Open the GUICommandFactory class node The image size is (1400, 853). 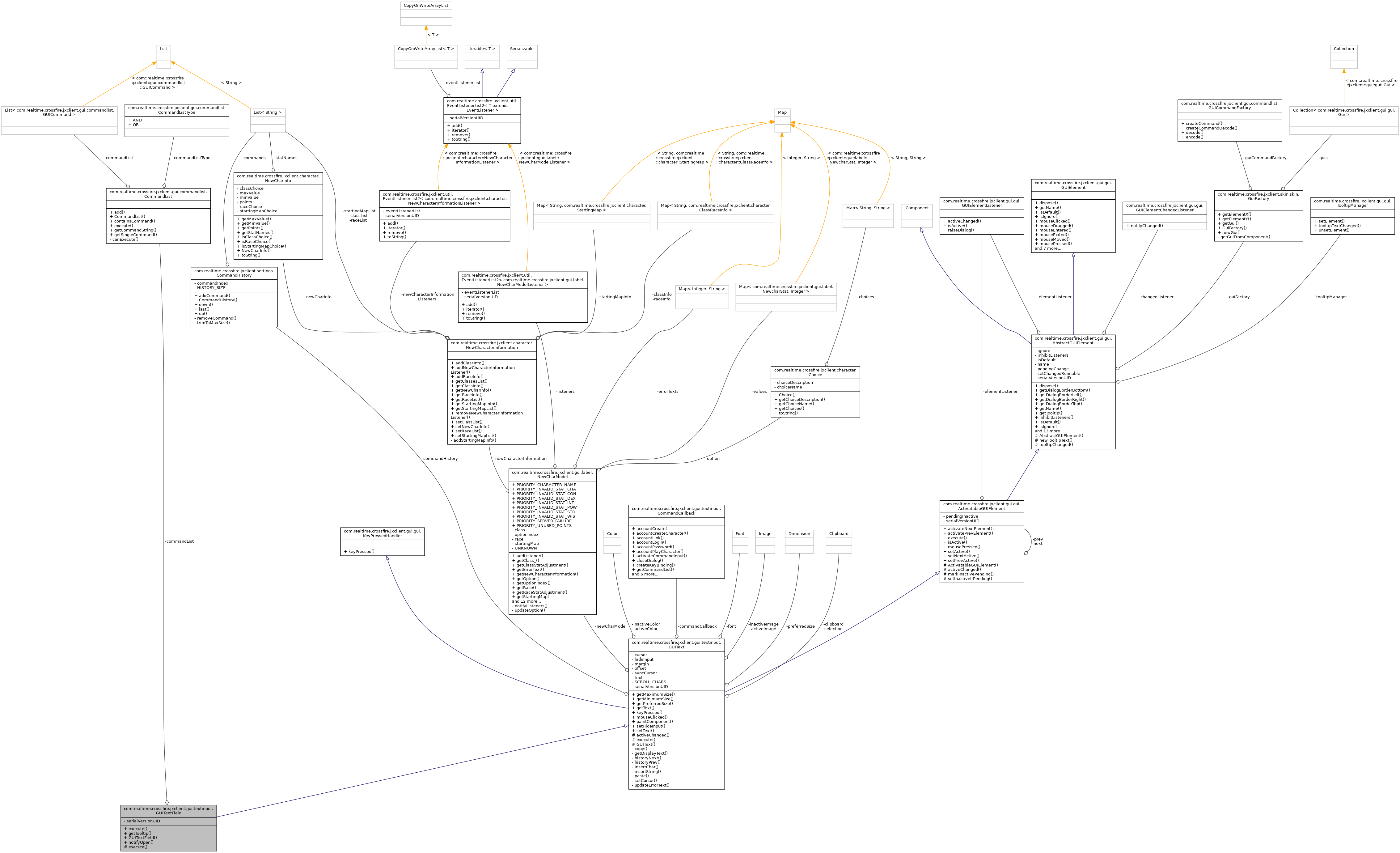(x=1229, y=121)
